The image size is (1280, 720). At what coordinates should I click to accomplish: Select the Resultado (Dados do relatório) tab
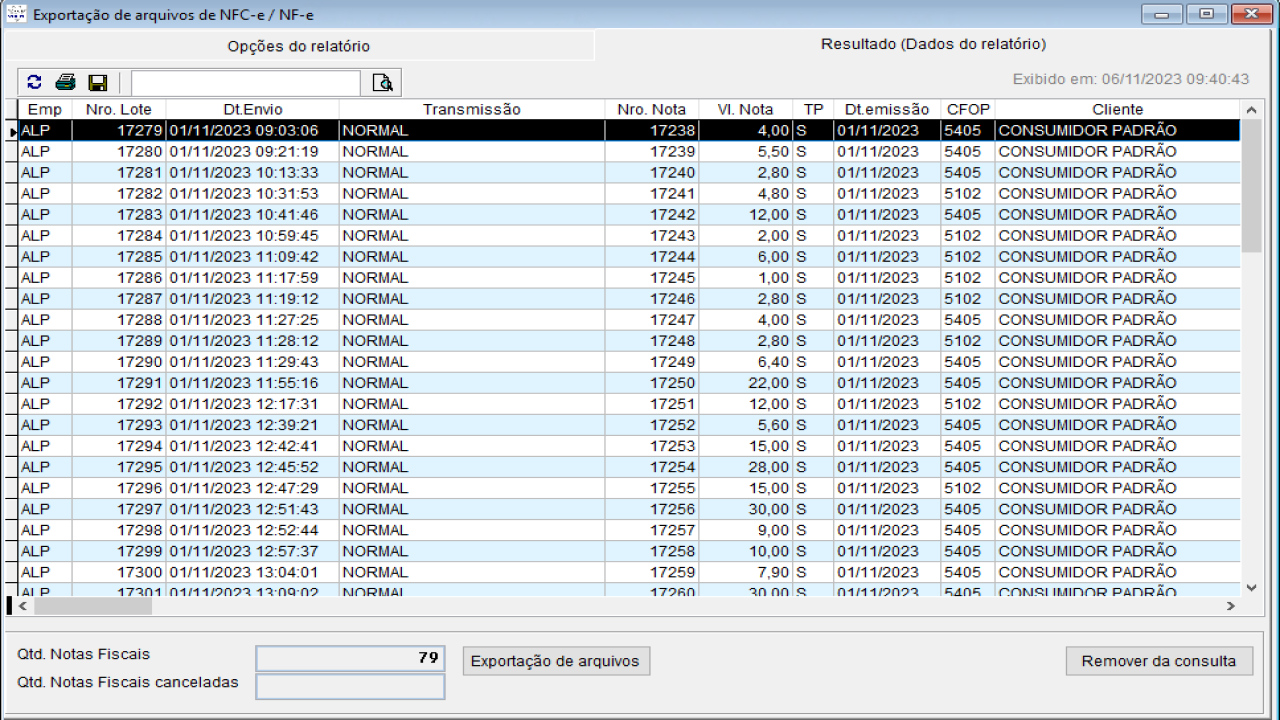[933, 45]
